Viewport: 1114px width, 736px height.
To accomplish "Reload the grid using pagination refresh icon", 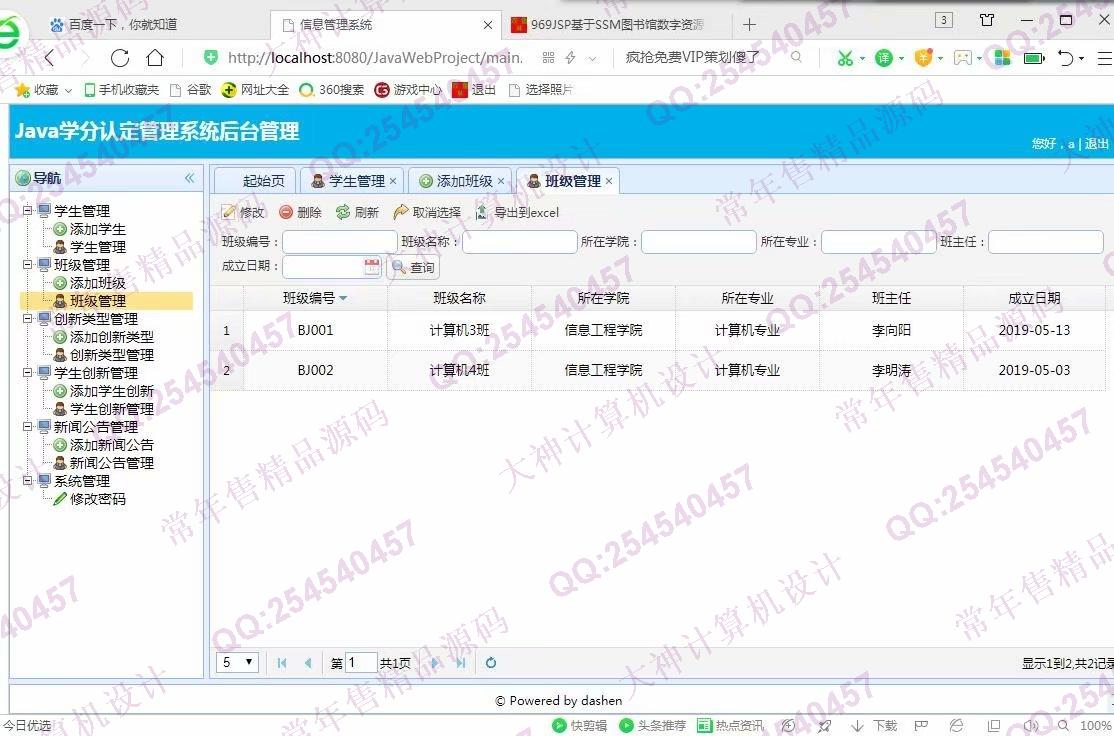I will pyautogui.click(x=491, y=663).
